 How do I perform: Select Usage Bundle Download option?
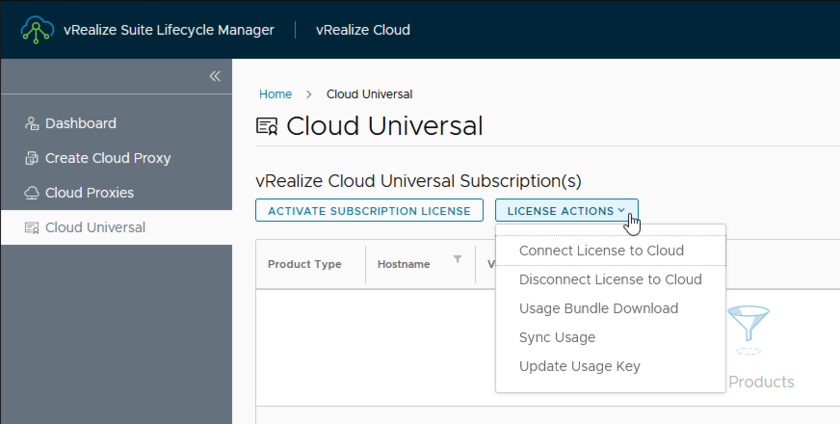pyautogui.click(x=598, y=309)
